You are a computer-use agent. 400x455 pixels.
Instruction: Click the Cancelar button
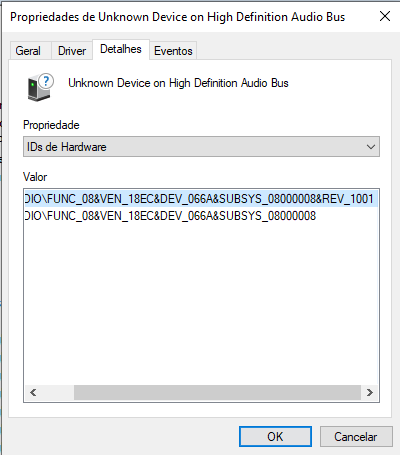click(356, 437)
